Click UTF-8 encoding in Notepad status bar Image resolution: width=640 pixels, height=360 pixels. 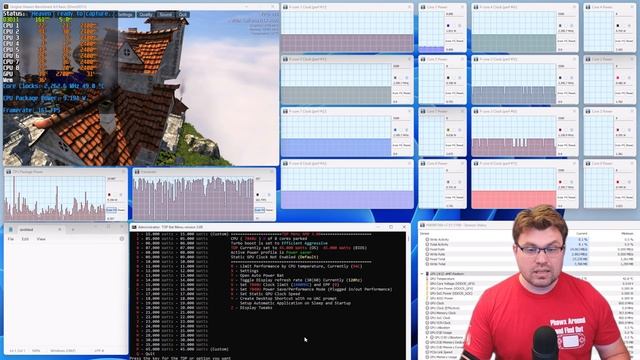click(x=99, y=351)
